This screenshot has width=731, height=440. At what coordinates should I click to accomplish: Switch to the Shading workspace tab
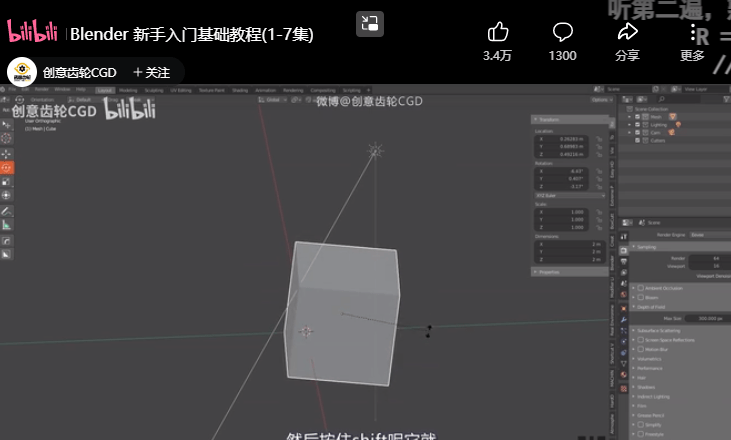(240, 90)
